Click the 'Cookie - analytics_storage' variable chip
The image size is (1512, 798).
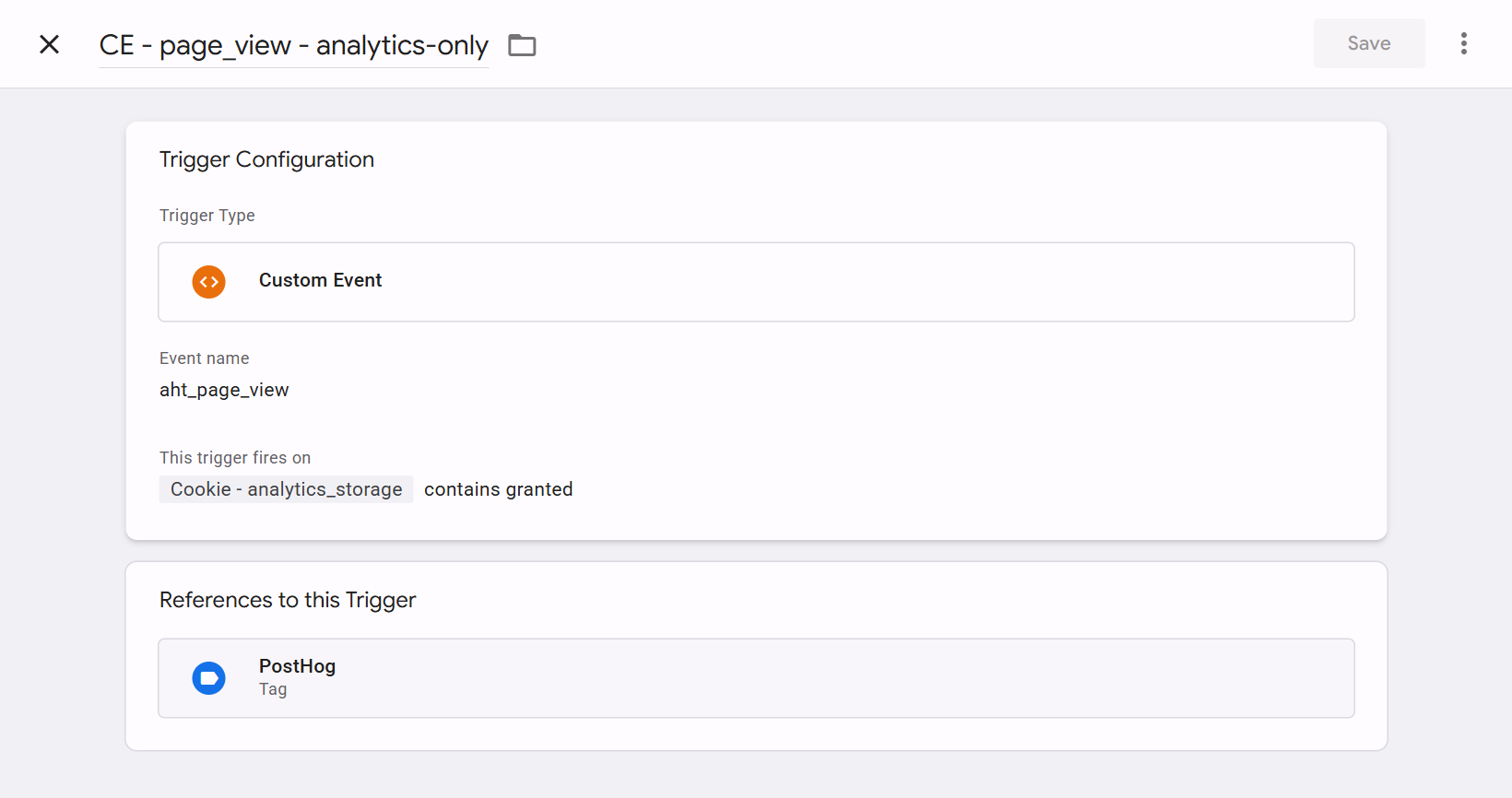tap(286, 489)
